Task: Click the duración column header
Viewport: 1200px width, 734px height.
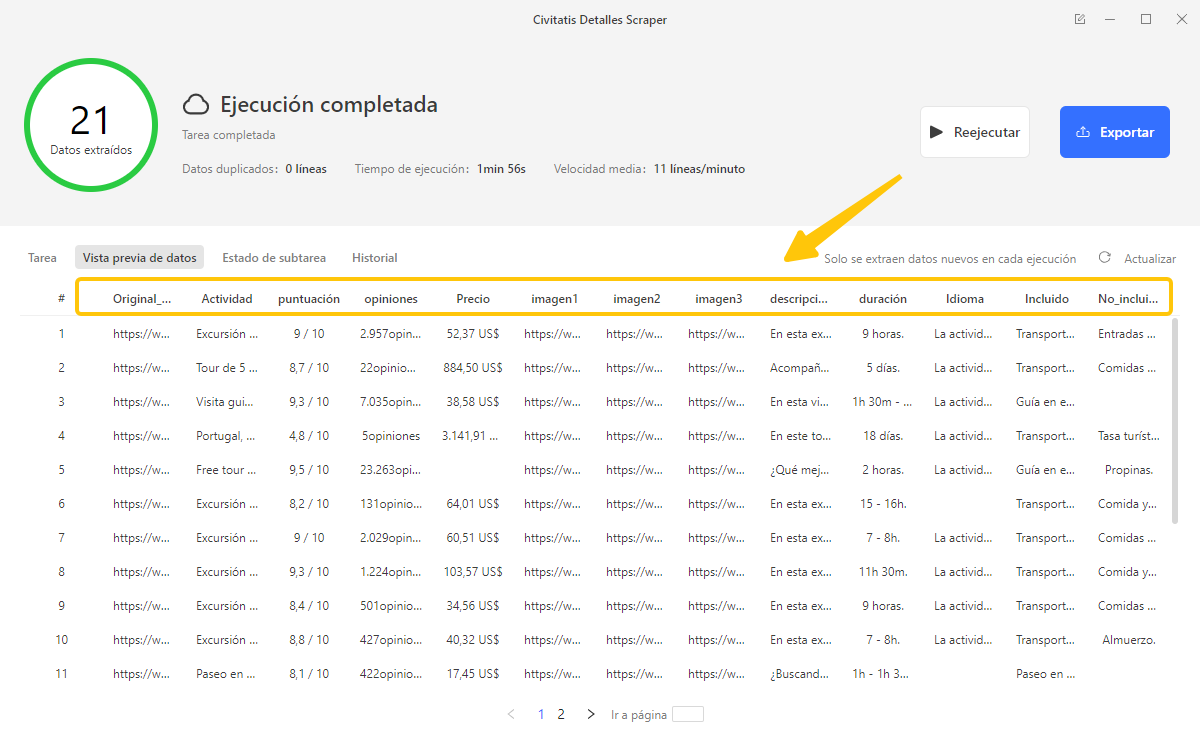Action: click(882, 298)
